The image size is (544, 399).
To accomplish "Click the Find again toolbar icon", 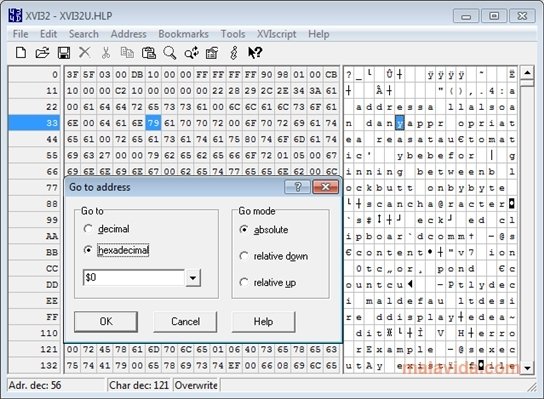I will coord(192,53).
